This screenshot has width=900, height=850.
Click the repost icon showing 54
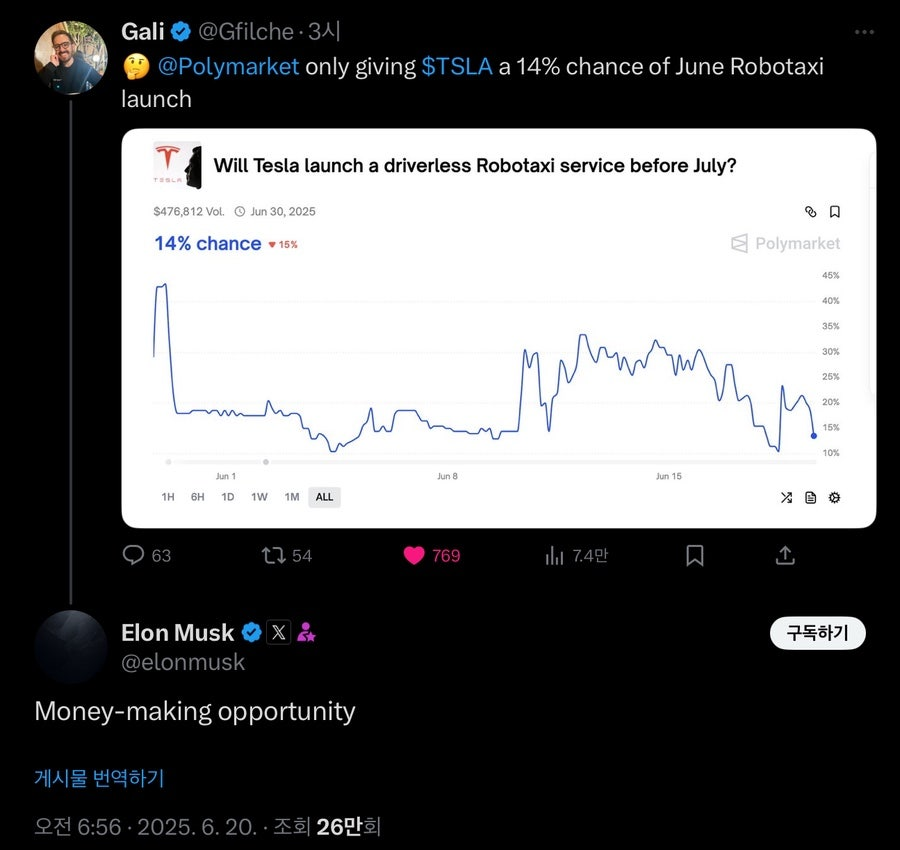coord(273,555)
